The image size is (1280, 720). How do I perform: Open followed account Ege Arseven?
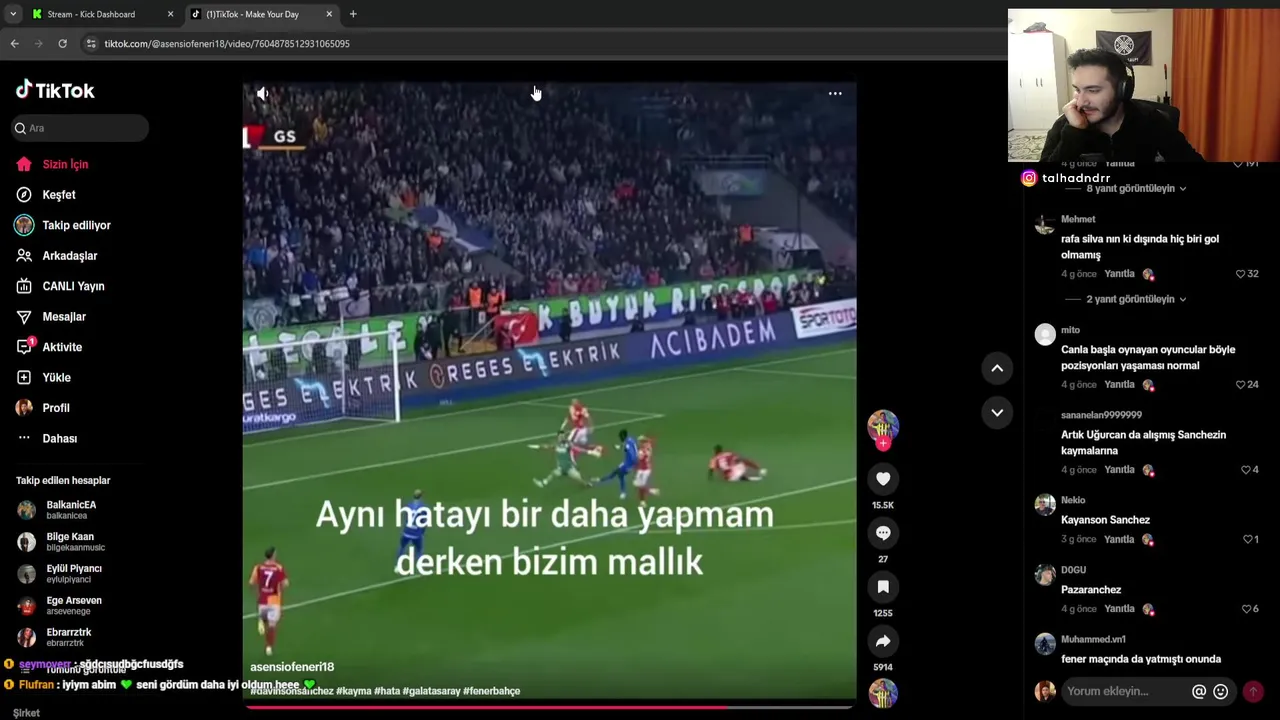point(73,606)
